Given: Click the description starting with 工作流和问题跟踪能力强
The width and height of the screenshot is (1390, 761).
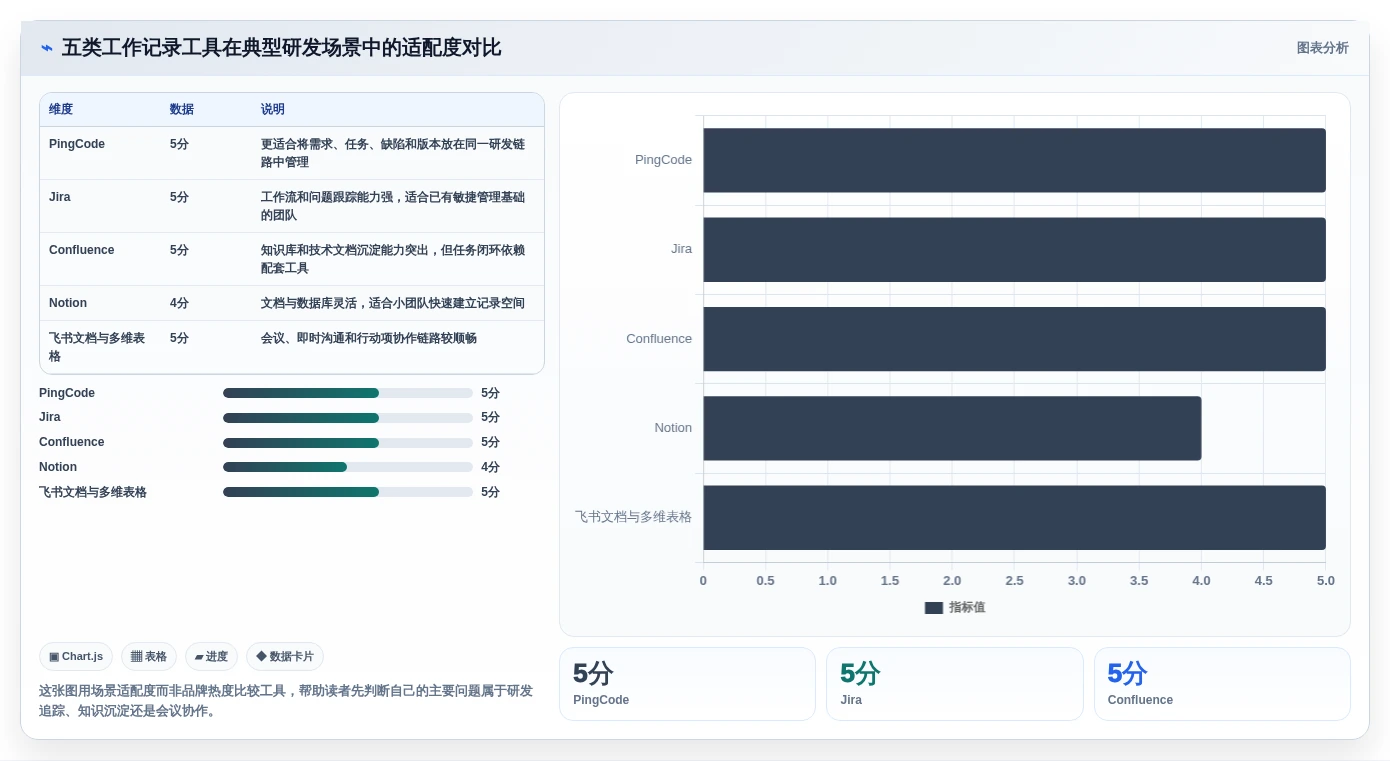Looking at the screenshot, I should (393, 206).
